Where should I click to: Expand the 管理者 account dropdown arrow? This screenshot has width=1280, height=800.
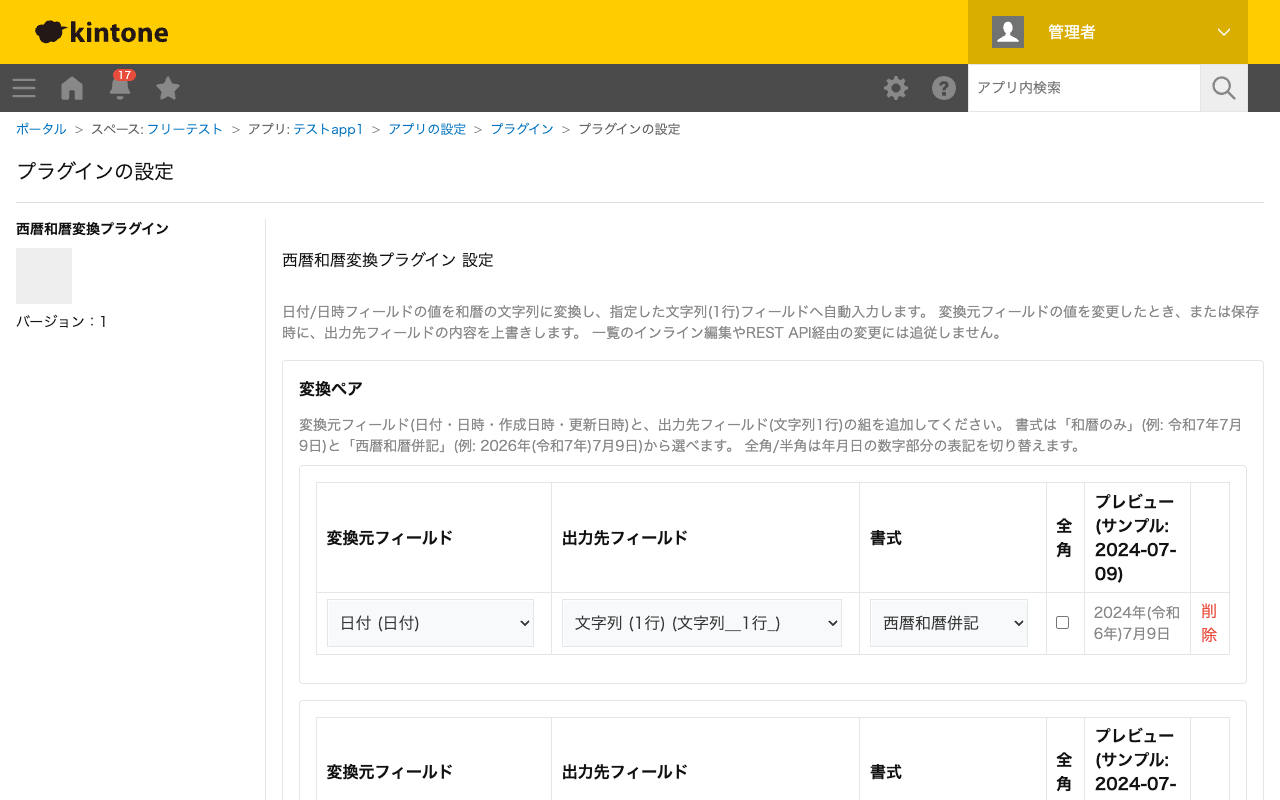[1224, 32]
